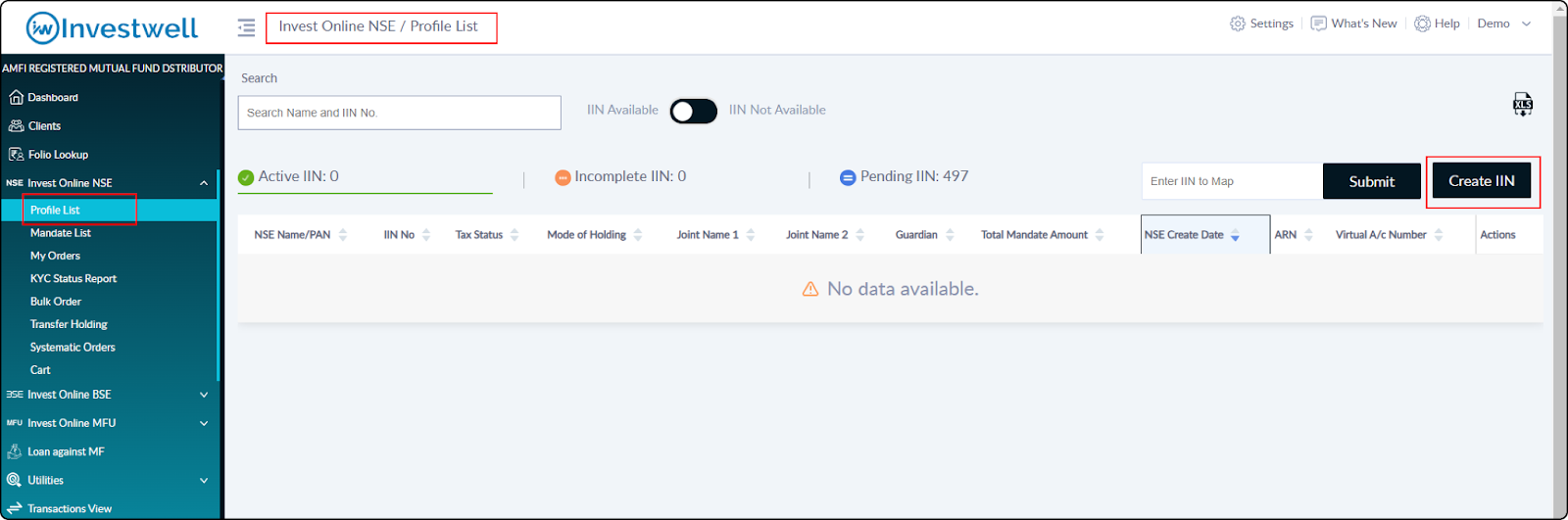Click the Loan against MF label

tap(66, 452)
